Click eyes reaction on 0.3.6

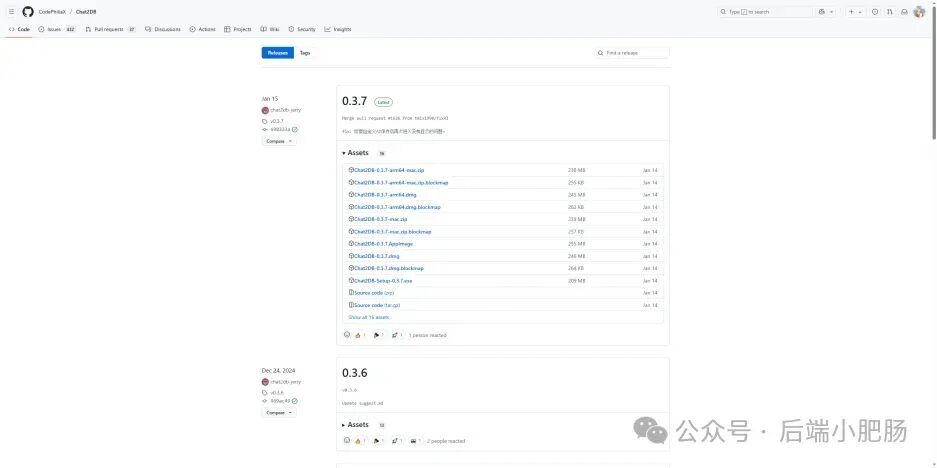coord(415,441)
